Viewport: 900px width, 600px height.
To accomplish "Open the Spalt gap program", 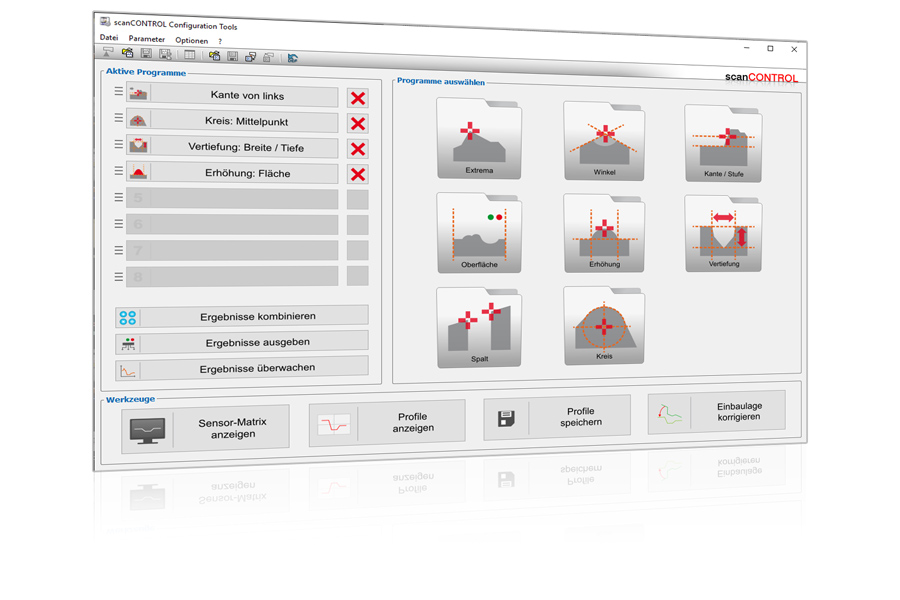I will (x=479, y=327).
